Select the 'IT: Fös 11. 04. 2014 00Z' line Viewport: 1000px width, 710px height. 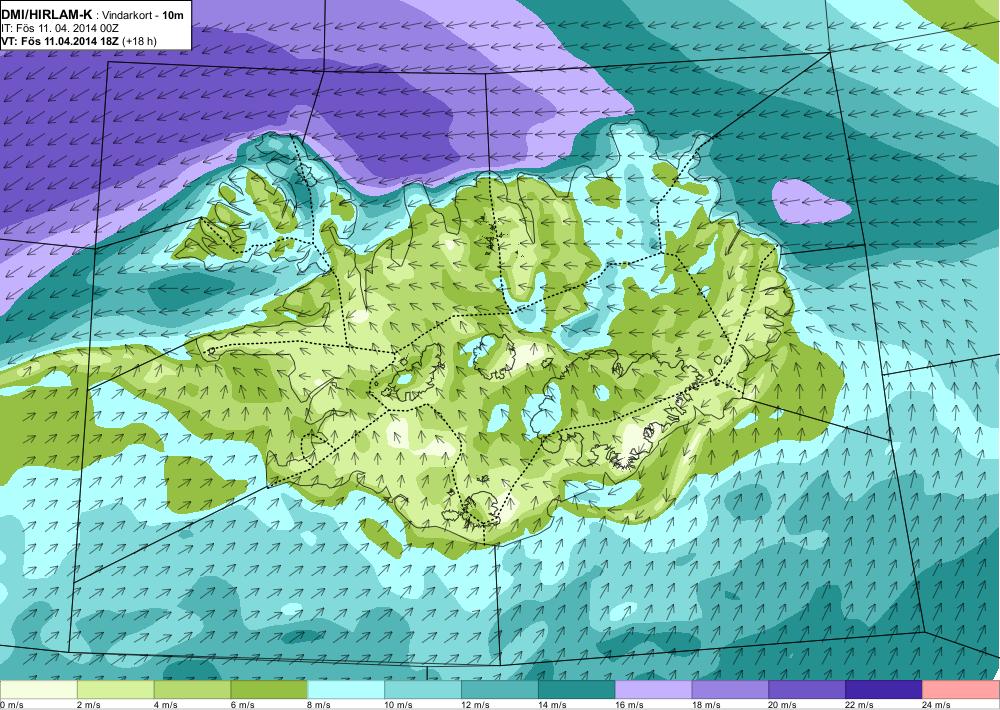(61, 29)
